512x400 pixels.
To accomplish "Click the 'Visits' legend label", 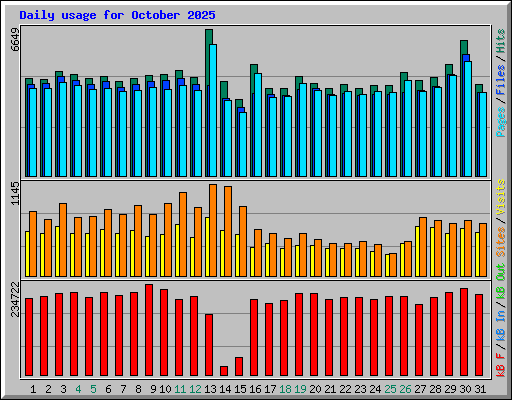I will pyautogui.click(x=501, y=197).
